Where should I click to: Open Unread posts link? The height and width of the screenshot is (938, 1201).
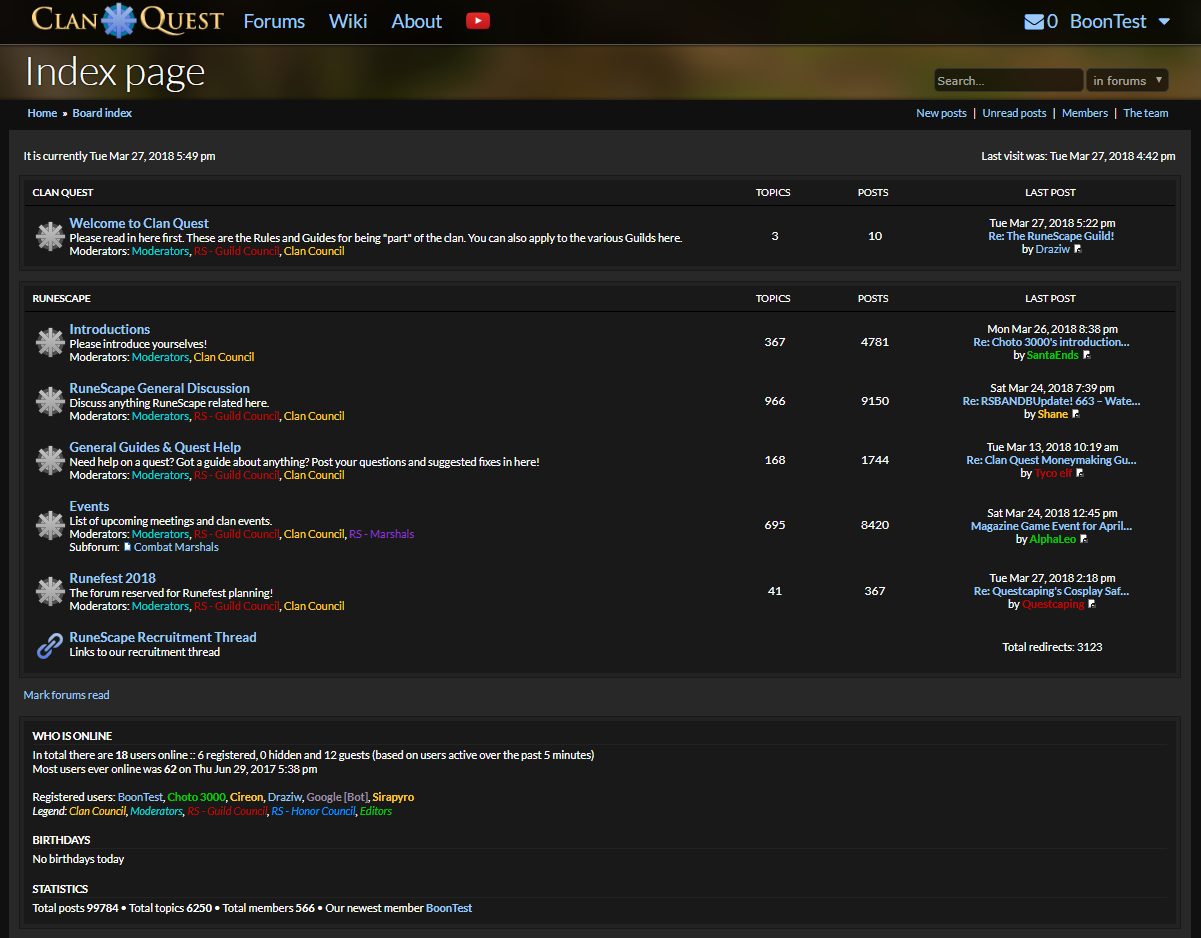click(1014, 113)
